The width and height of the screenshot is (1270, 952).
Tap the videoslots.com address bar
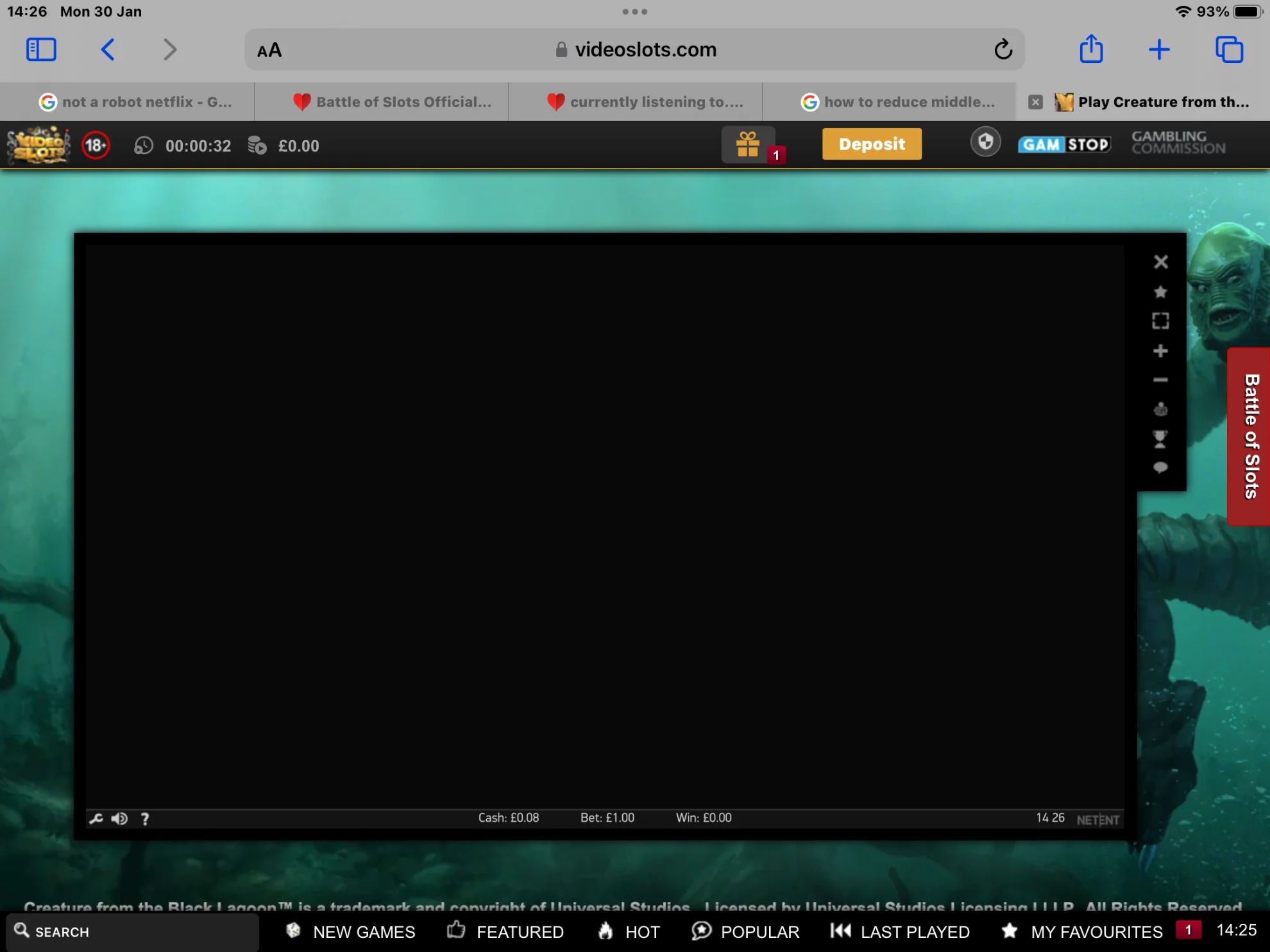(x=634, y=49)
